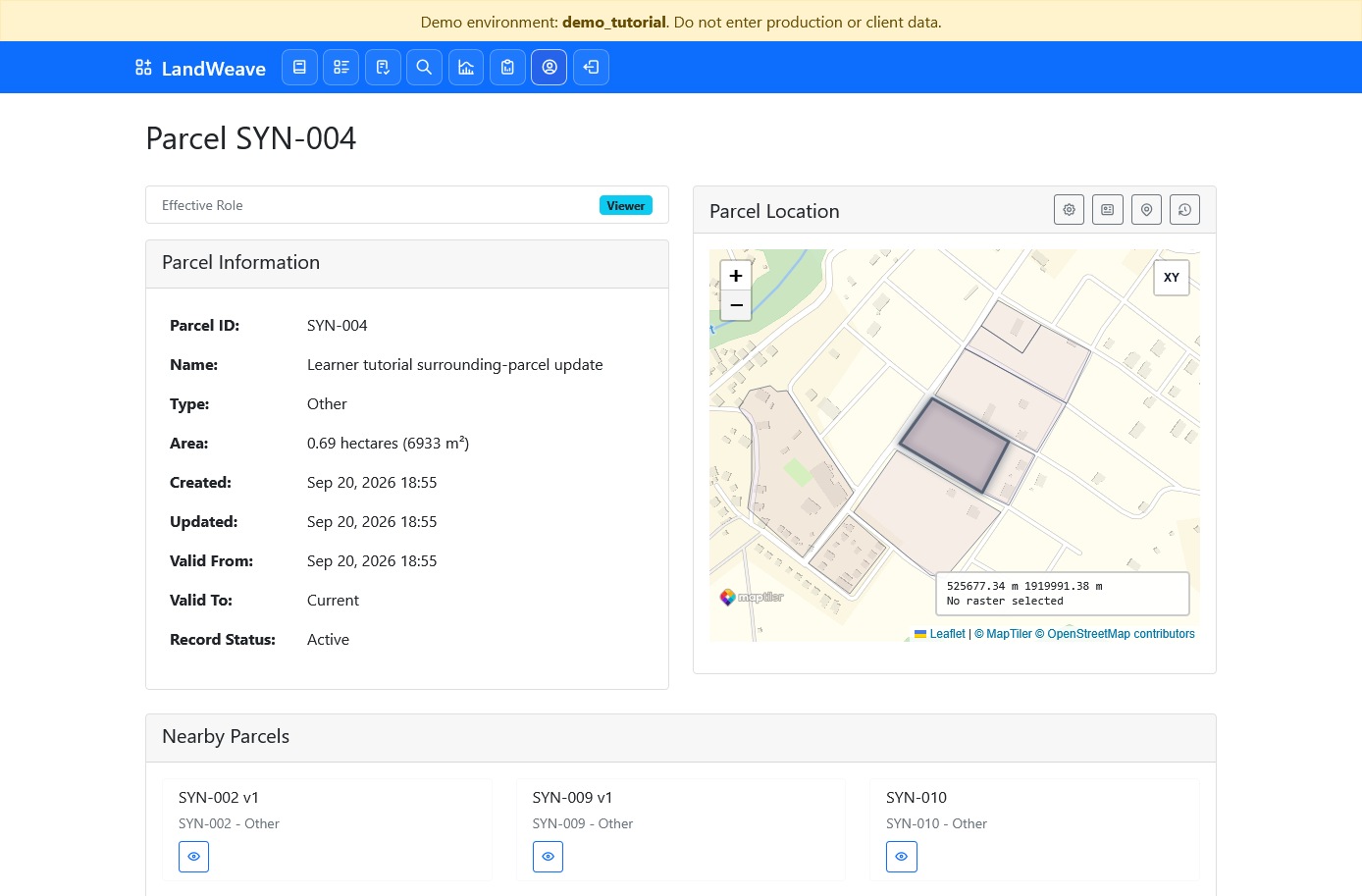Select Parcel ID value SYN-004

coord(338,326)
